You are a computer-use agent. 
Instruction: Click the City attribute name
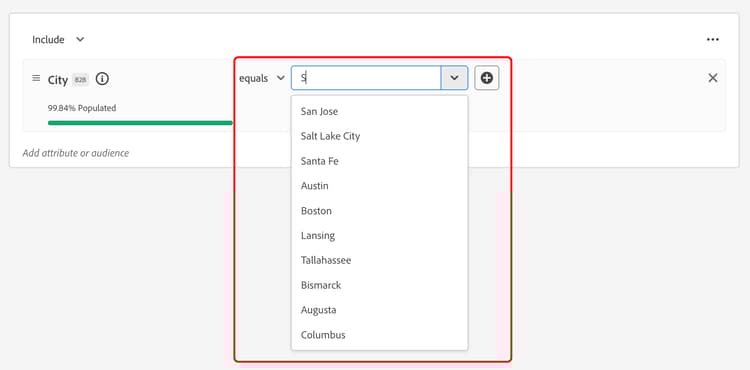tap(58, 80)
